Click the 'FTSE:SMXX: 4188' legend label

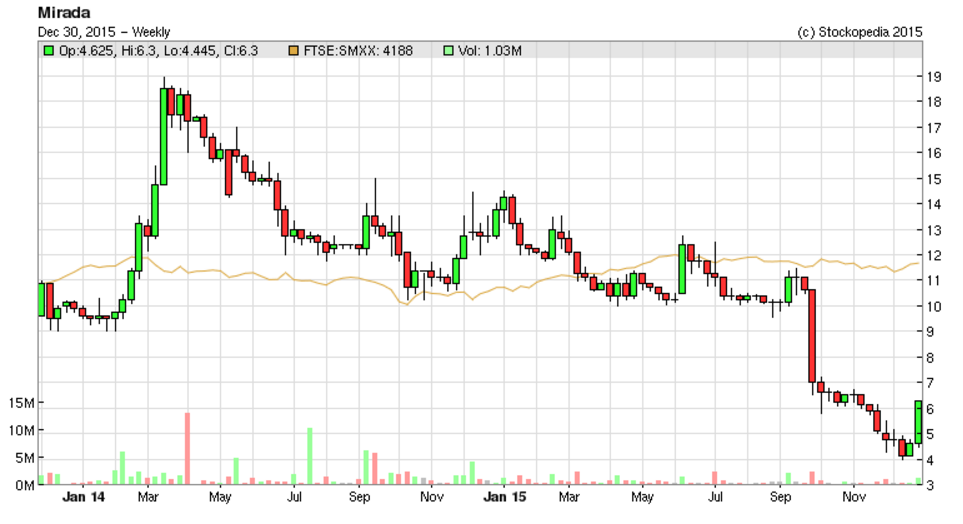point(358,51)
